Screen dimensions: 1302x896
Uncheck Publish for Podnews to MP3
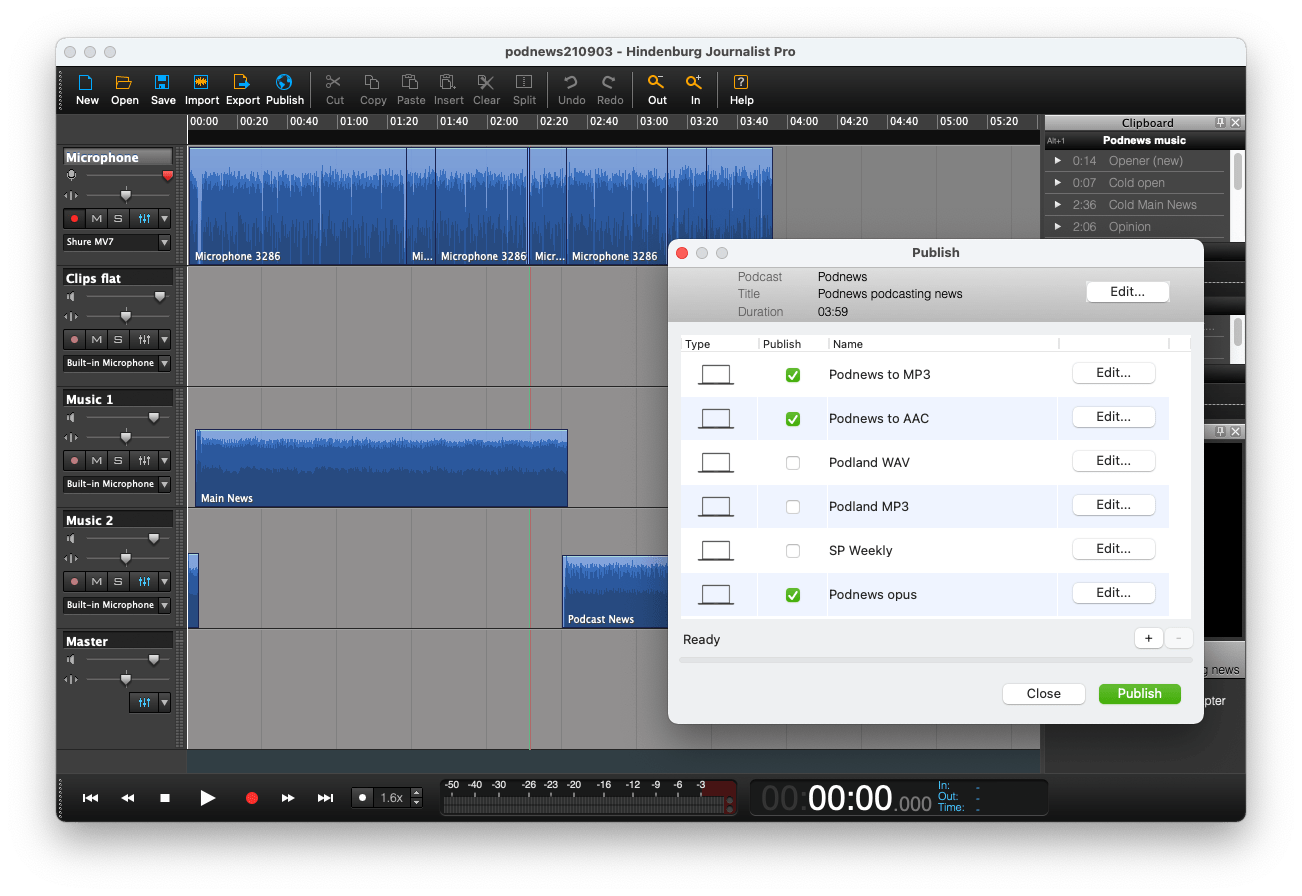tap(793, 375)
